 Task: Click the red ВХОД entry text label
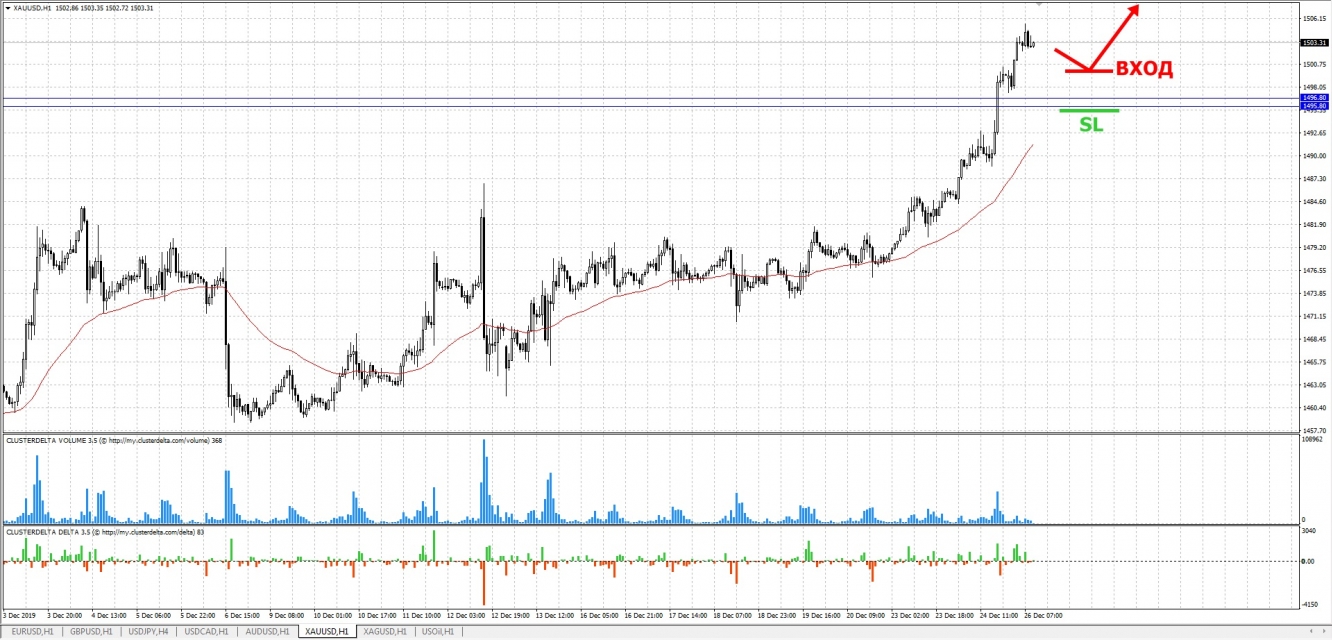coord(1144,69)
